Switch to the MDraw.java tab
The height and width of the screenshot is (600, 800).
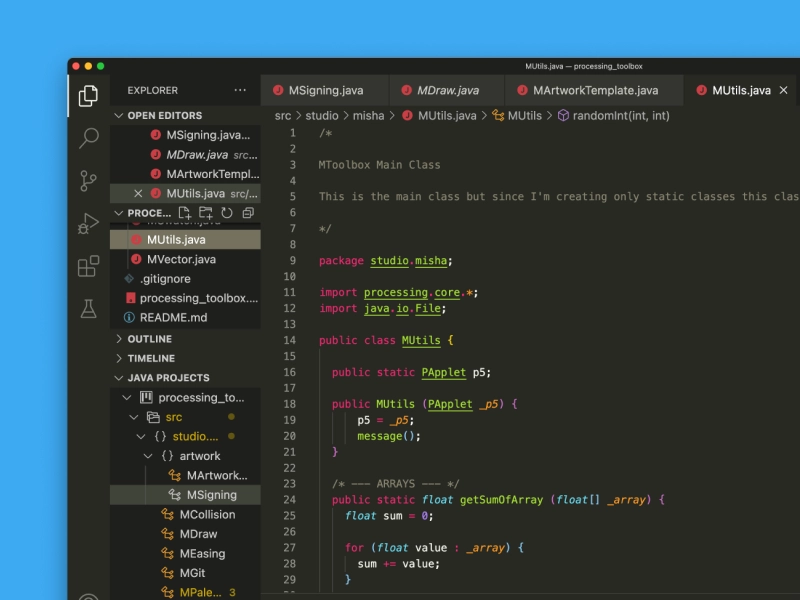coord(446,90)
